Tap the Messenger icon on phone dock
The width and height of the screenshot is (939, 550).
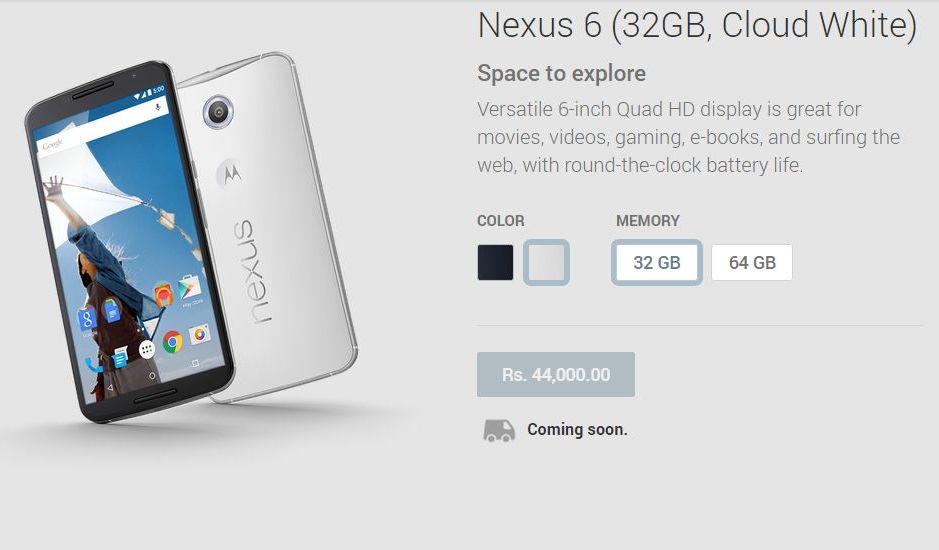click(x=120, y=358)
